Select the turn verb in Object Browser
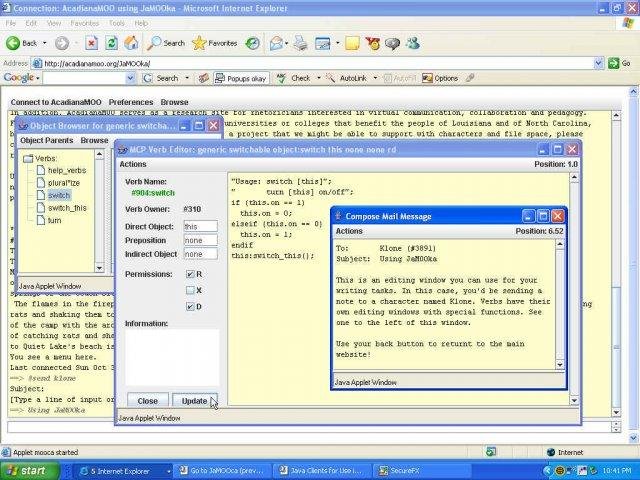The image size is (640, 480). (54, 220)
